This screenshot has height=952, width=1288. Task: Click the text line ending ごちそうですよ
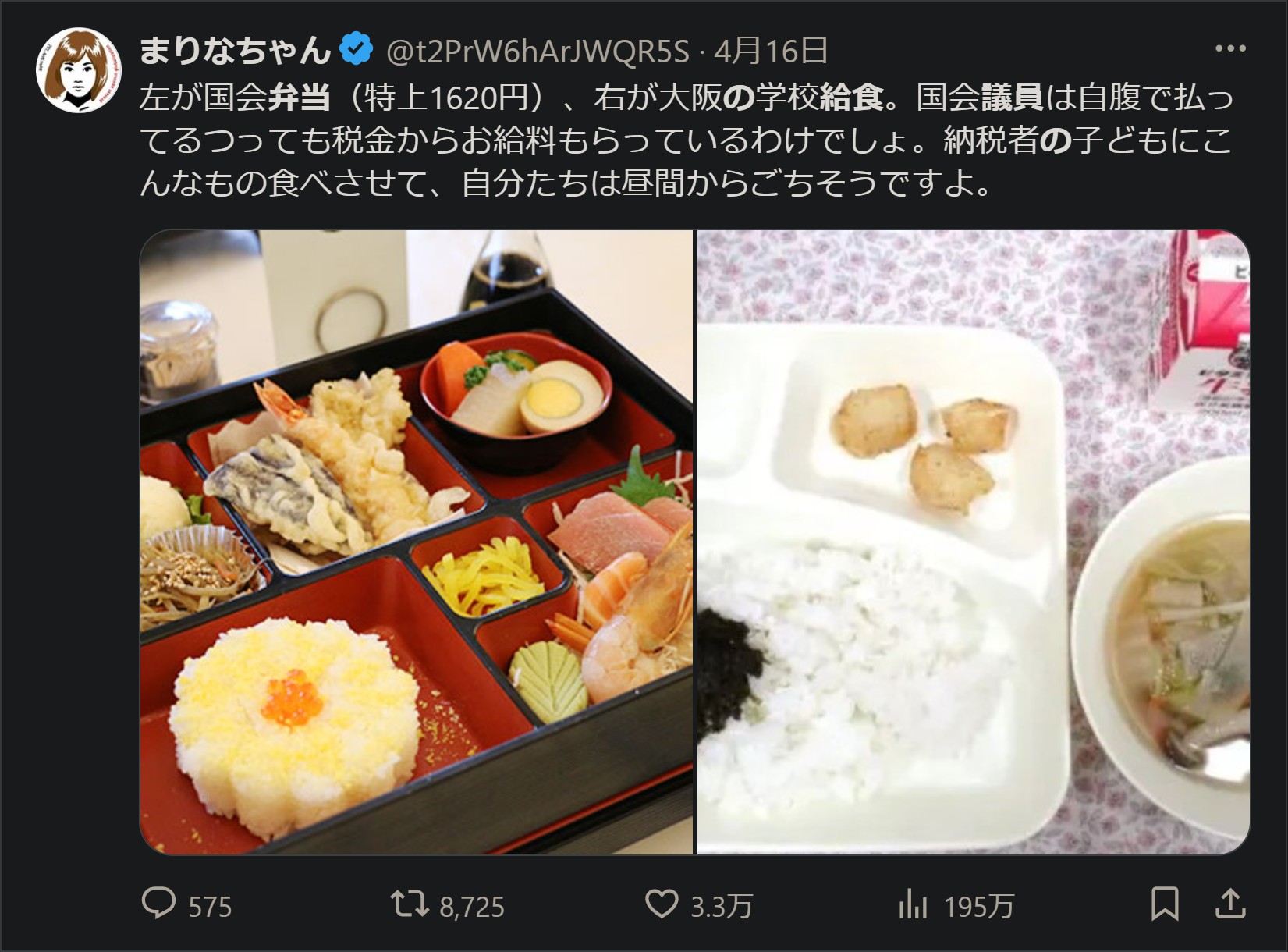click(x=566, y=184)
